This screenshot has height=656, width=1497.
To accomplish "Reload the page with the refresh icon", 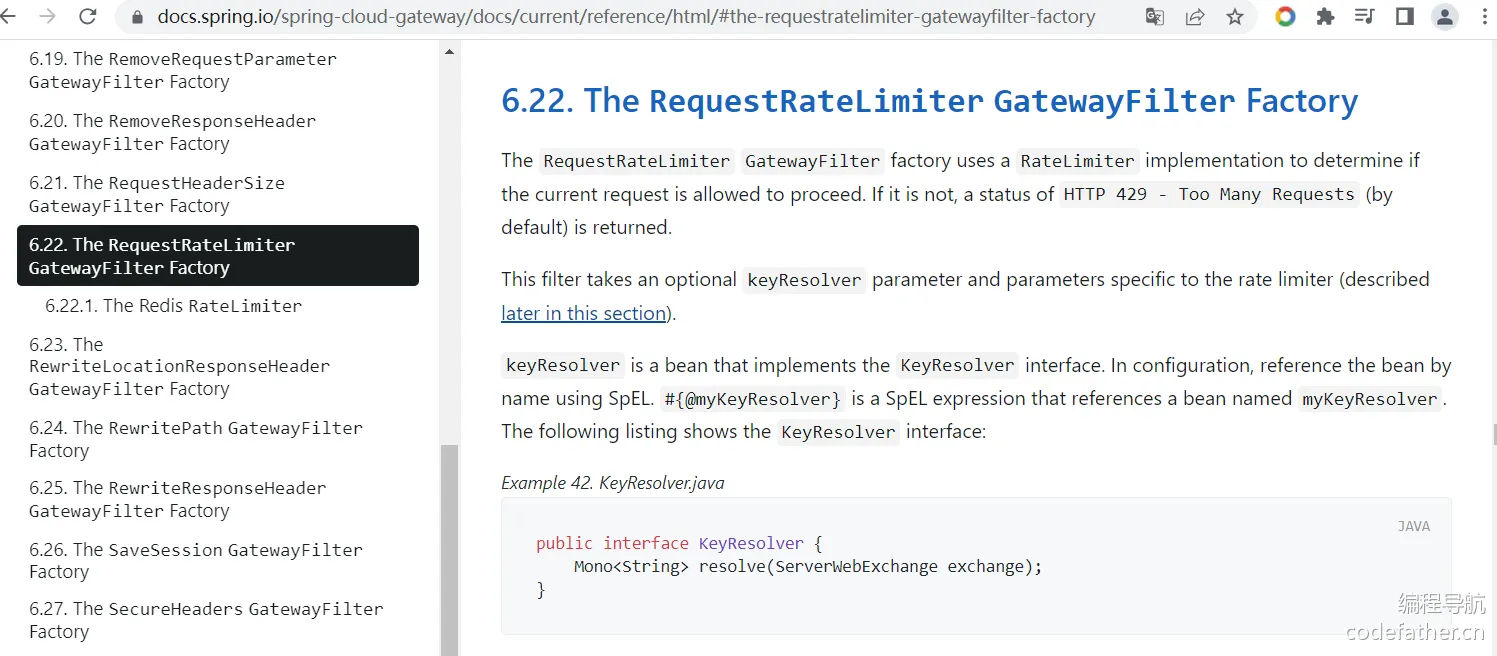I will [x=88, y=16].
